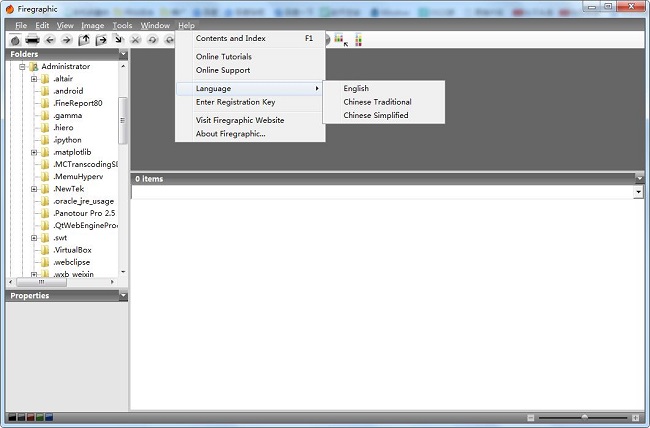Select Visit Firegraphic Website
The height and width of the screenshot is (428, 650).
coord(250,120)
